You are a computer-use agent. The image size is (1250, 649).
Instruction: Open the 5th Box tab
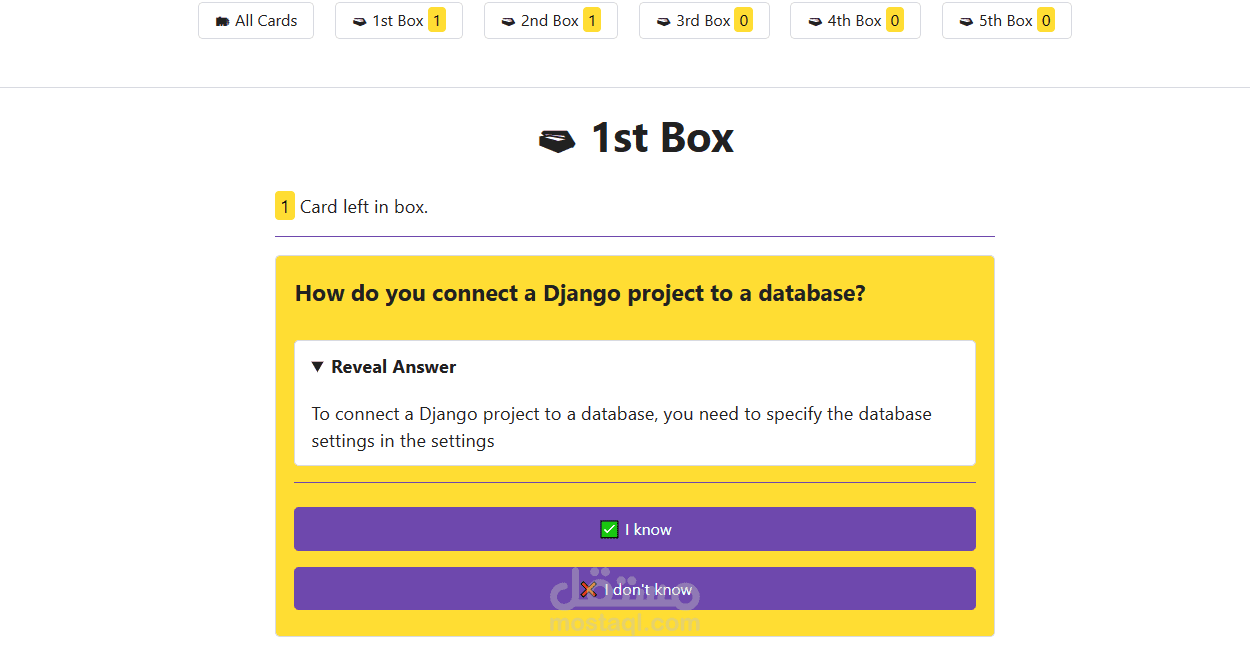pos(1005,21)
